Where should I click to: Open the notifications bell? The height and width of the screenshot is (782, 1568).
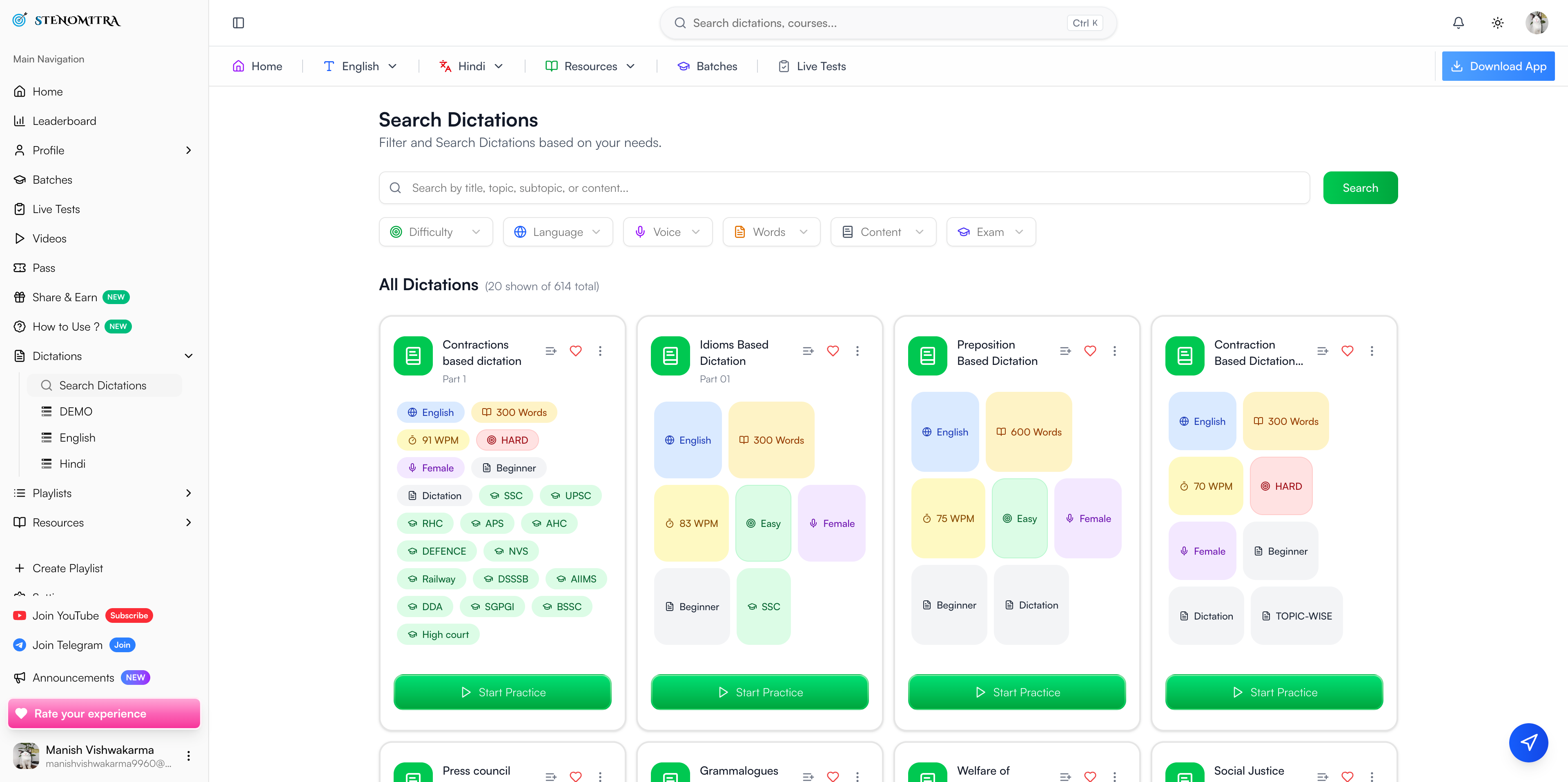[x=1458, y=23]
